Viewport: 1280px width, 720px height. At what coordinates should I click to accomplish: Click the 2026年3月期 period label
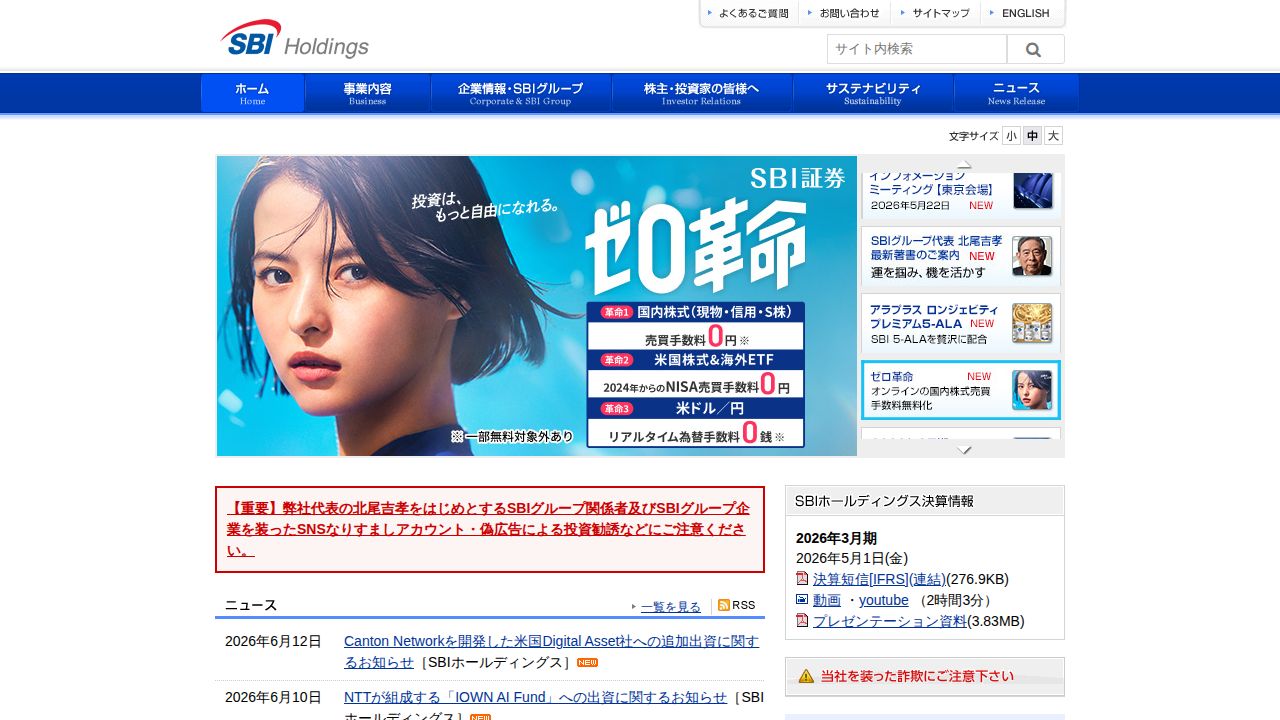pos(836,538)
